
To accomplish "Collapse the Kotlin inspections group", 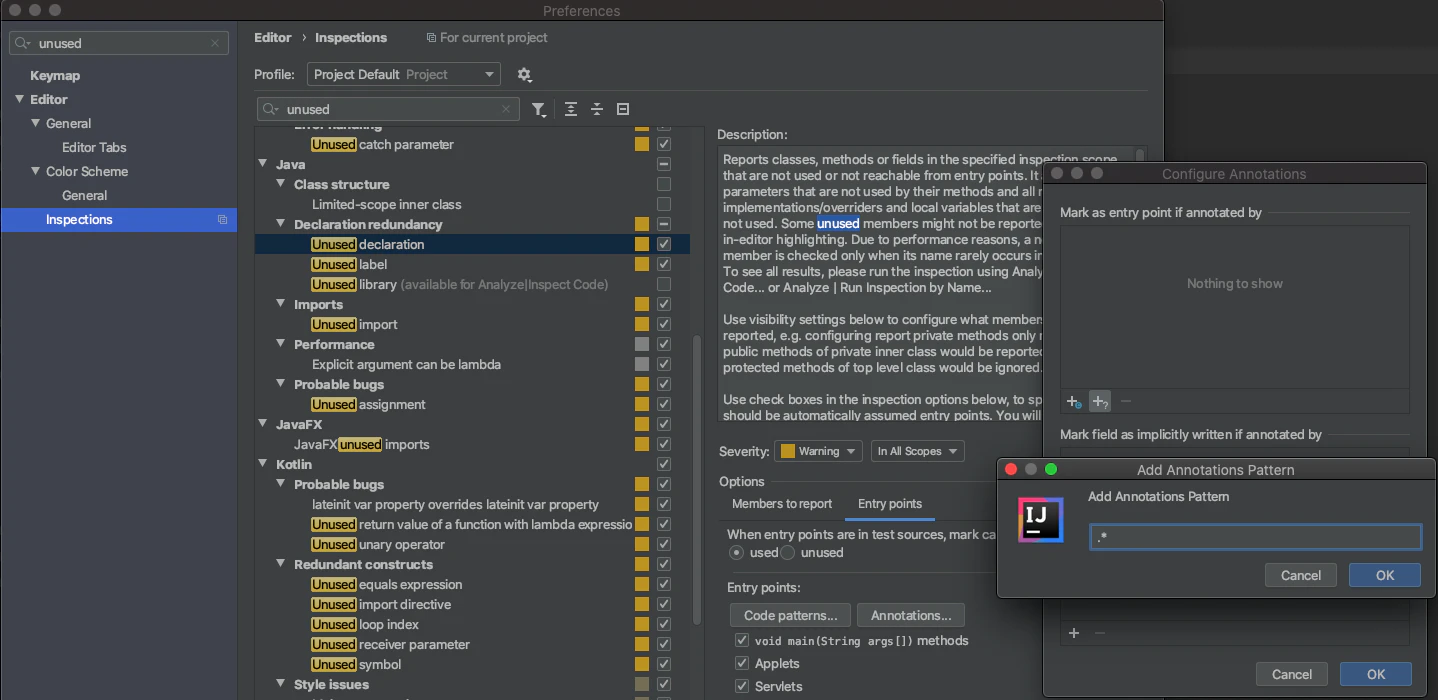I will [x=263, y=464].
